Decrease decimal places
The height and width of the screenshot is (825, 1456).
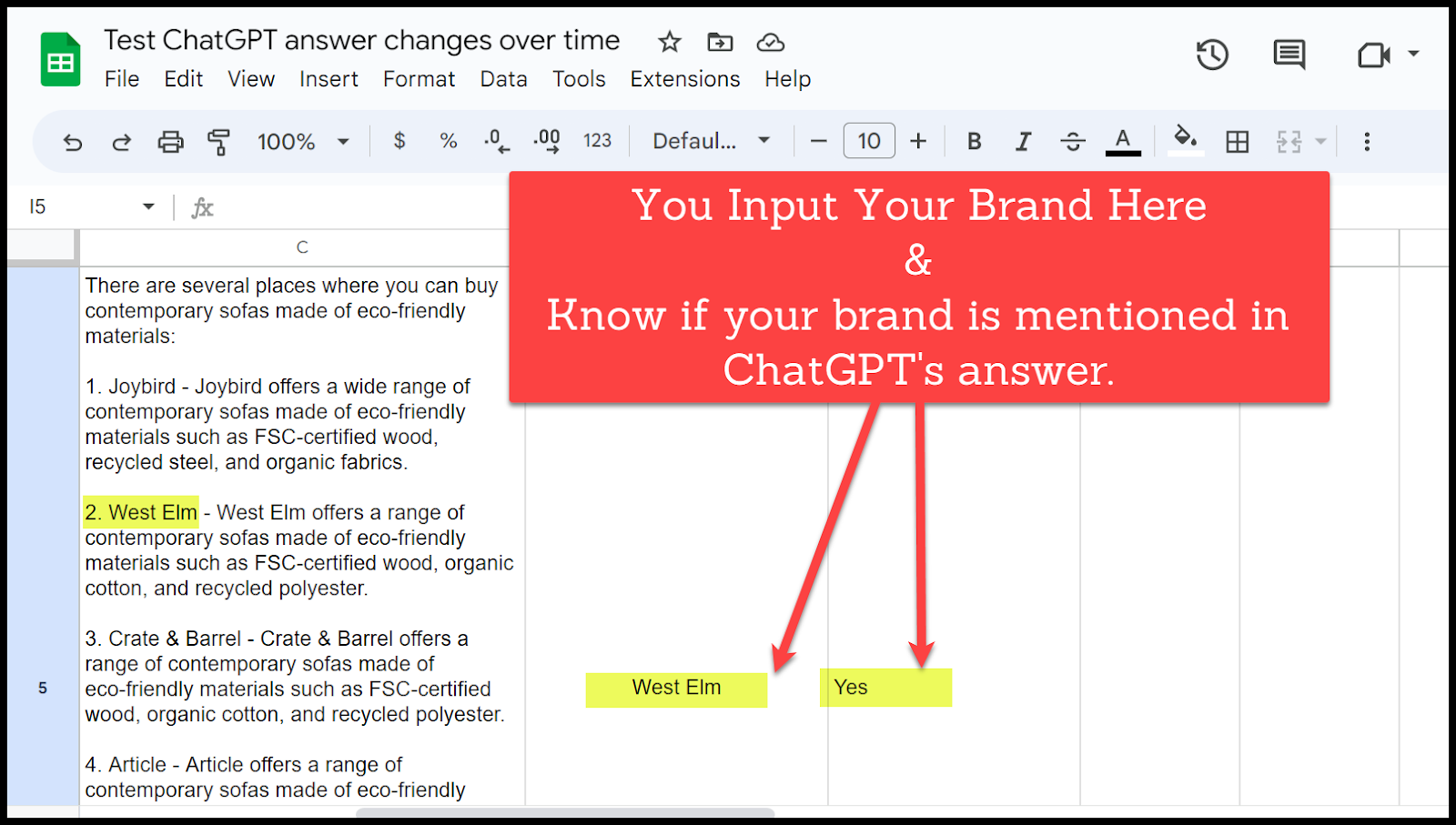pyautogui.click(x=496, y=141)
